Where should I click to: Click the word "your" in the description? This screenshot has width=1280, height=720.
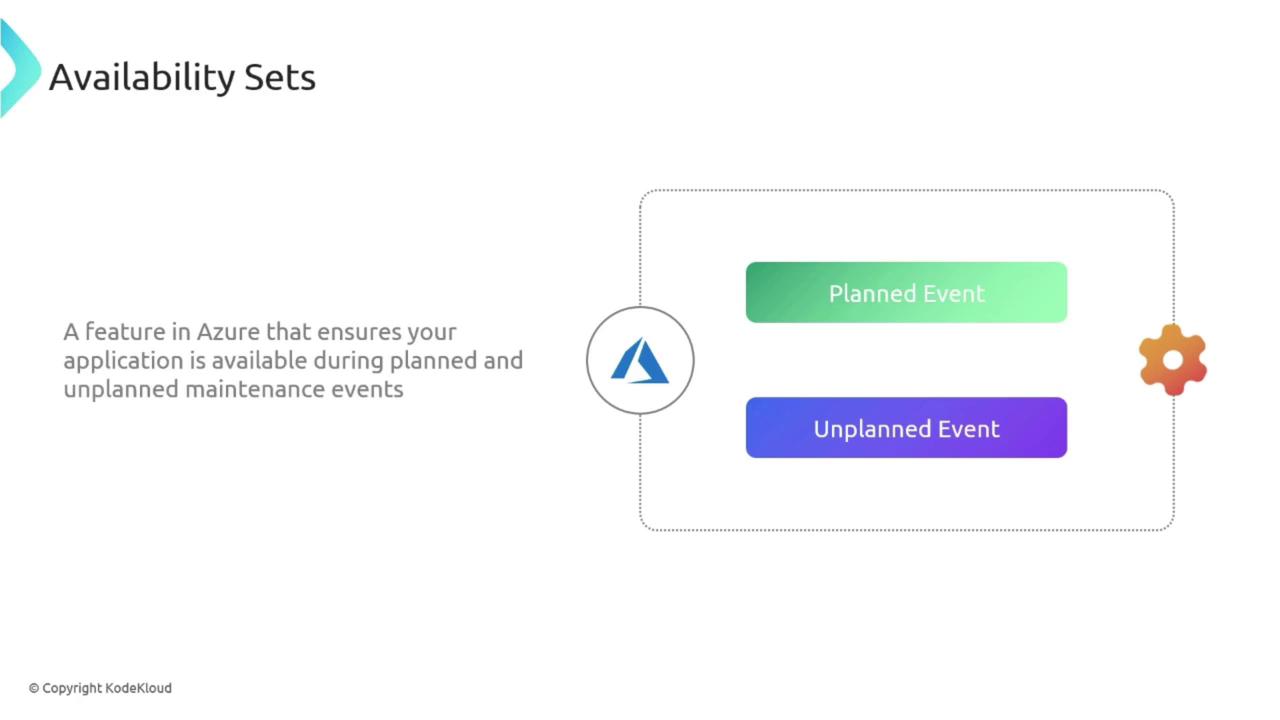pyautogui.click(x=431, y=332)
